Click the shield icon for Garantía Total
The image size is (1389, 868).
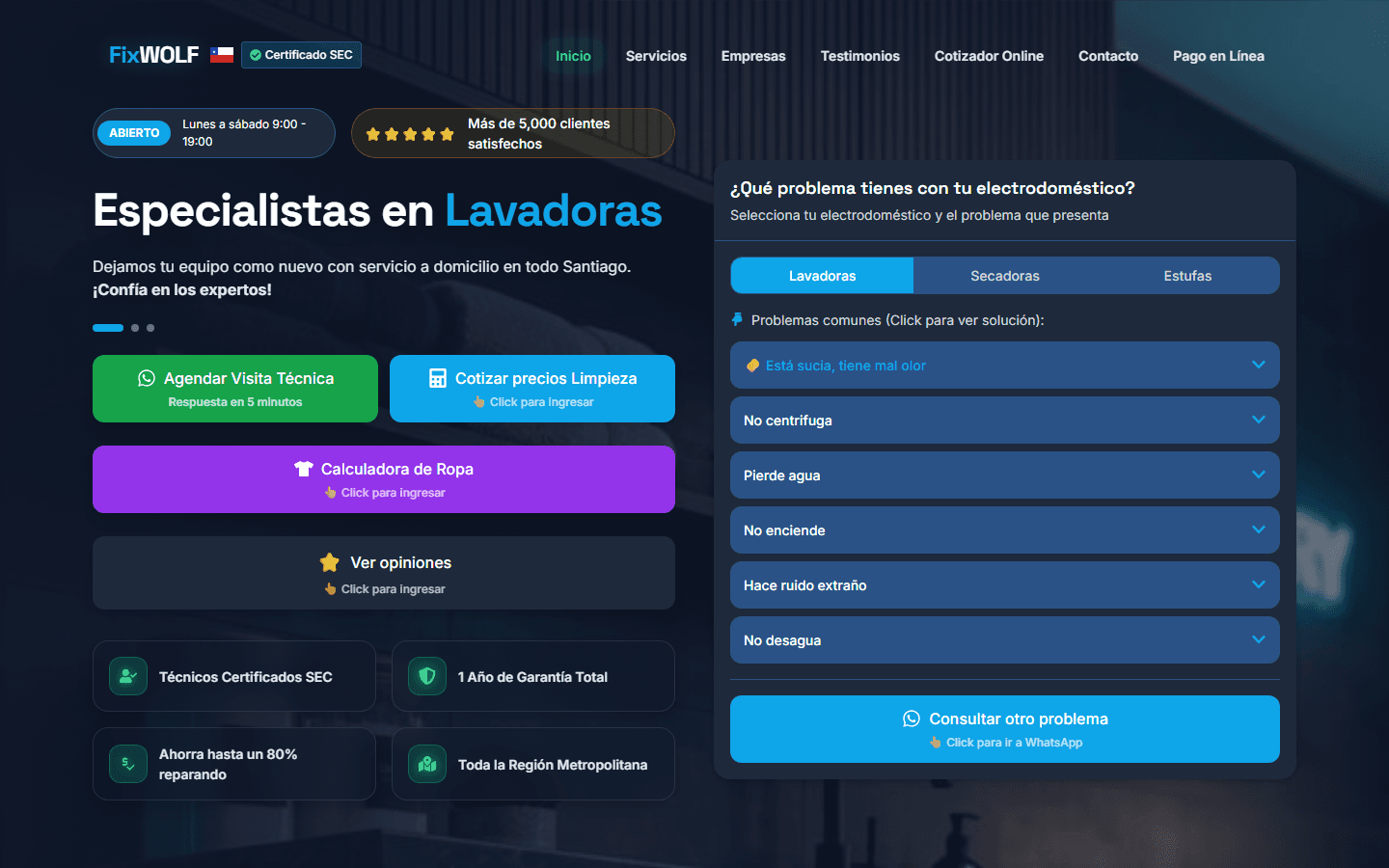(x=427, y=677)
